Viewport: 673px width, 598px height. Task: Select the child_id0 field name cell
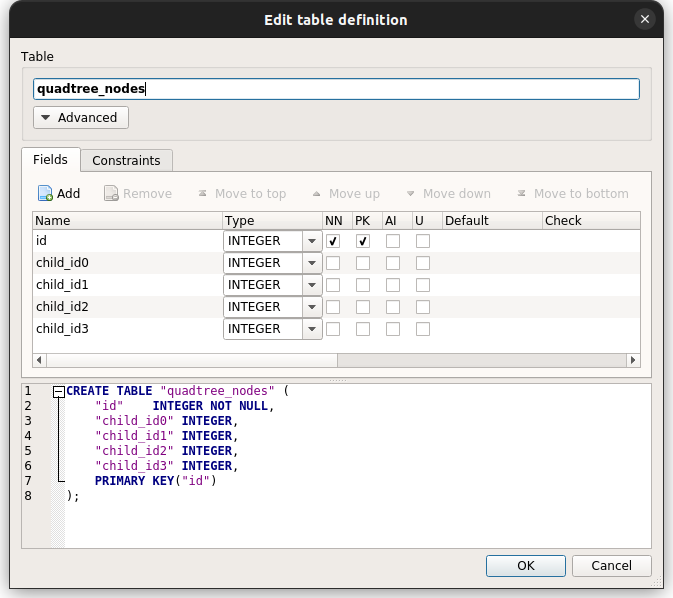127,263
